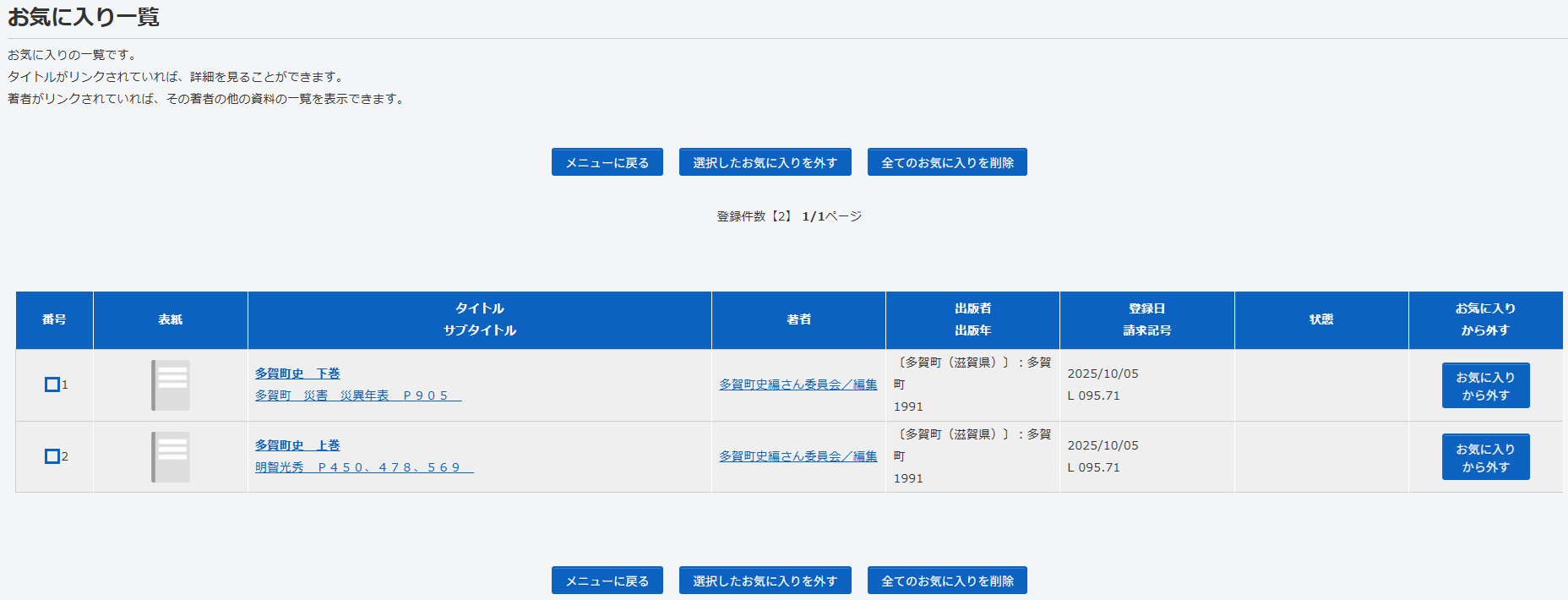Click the 表紙 column header
The image size is (1568, 600).
(171, 320)
